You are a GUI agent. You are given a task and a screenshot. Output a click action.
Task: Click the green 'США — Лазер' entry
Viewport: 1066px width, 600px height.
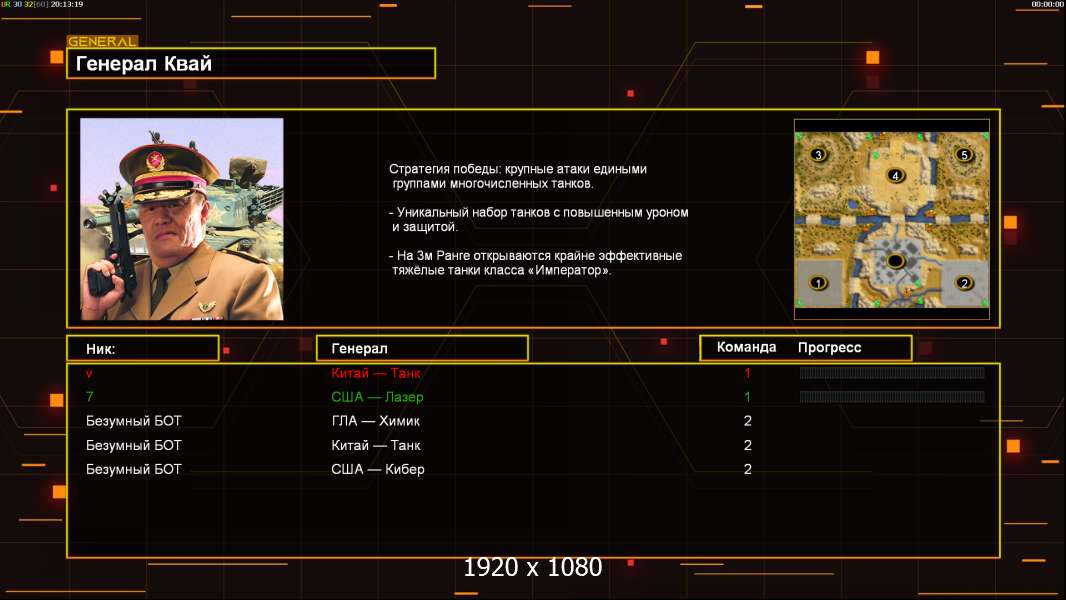(377, 397)
